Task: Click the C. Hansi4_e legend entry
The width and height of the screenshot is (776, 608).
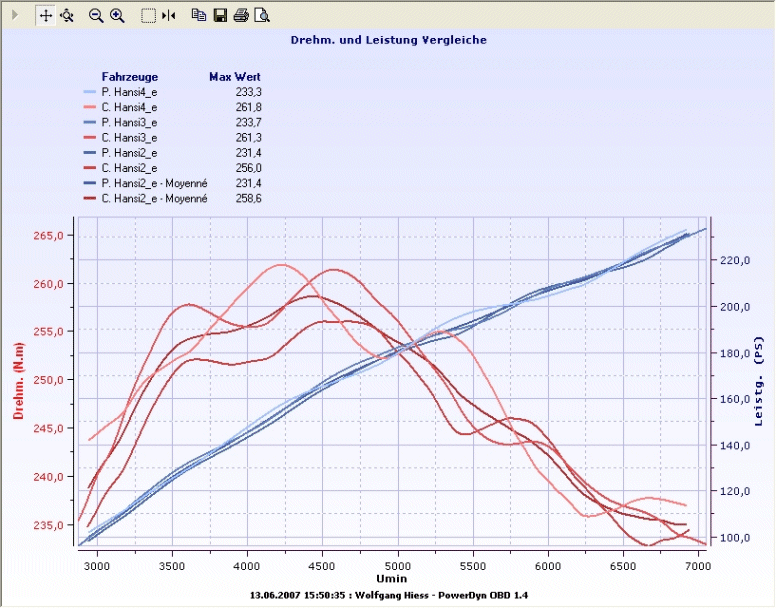Action: pyautogui.click(x=129, y=106)
